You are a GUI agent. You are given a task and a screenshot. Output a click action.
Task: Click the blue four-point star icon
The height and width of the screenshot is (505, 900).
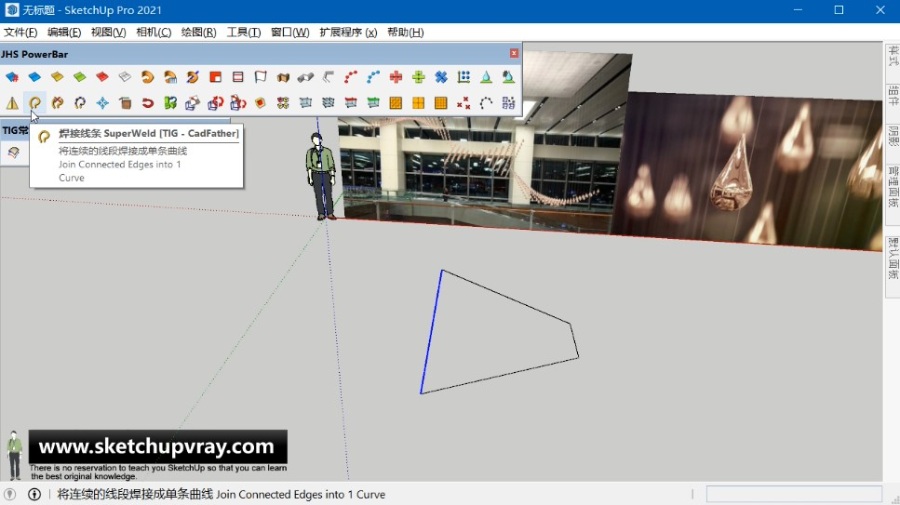tap(102, 103)
